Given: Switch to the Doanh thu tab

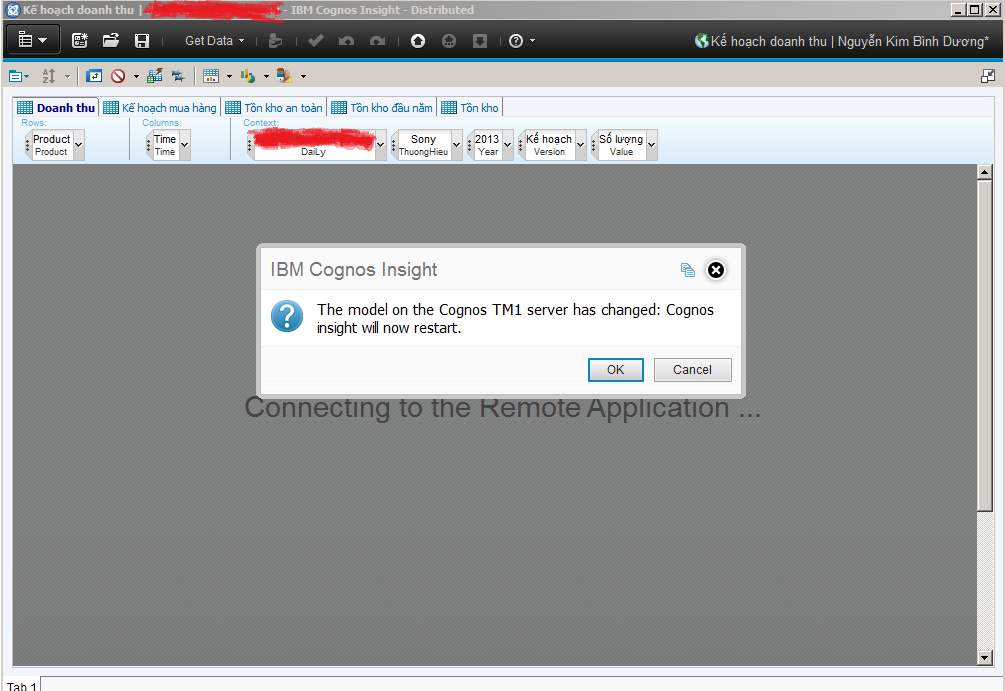Looking at the screenshot, I should [56, 108].
